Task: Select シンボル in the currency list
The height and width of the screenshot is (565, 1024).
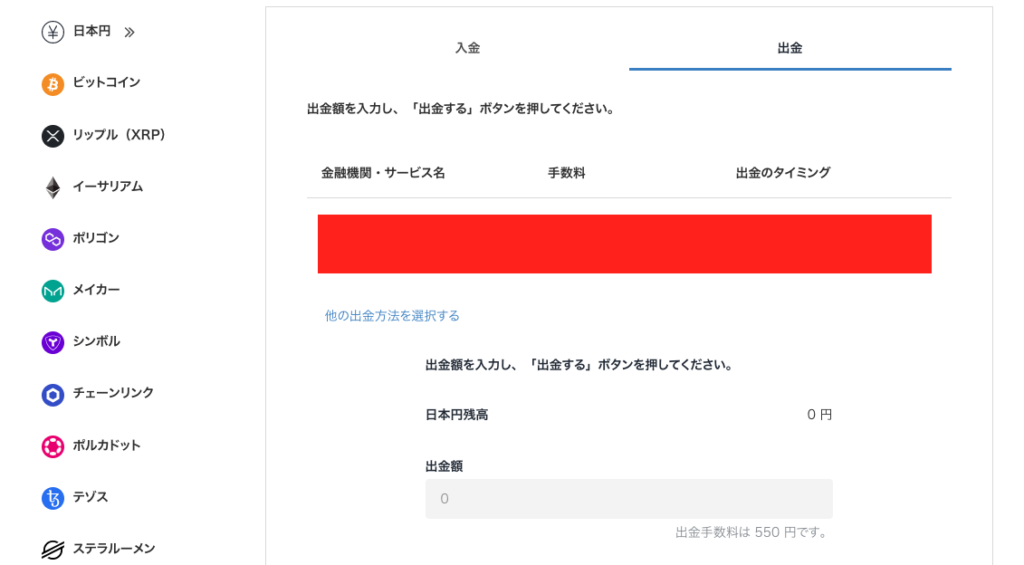Action: pyautogui.click(x=96, y=341)
